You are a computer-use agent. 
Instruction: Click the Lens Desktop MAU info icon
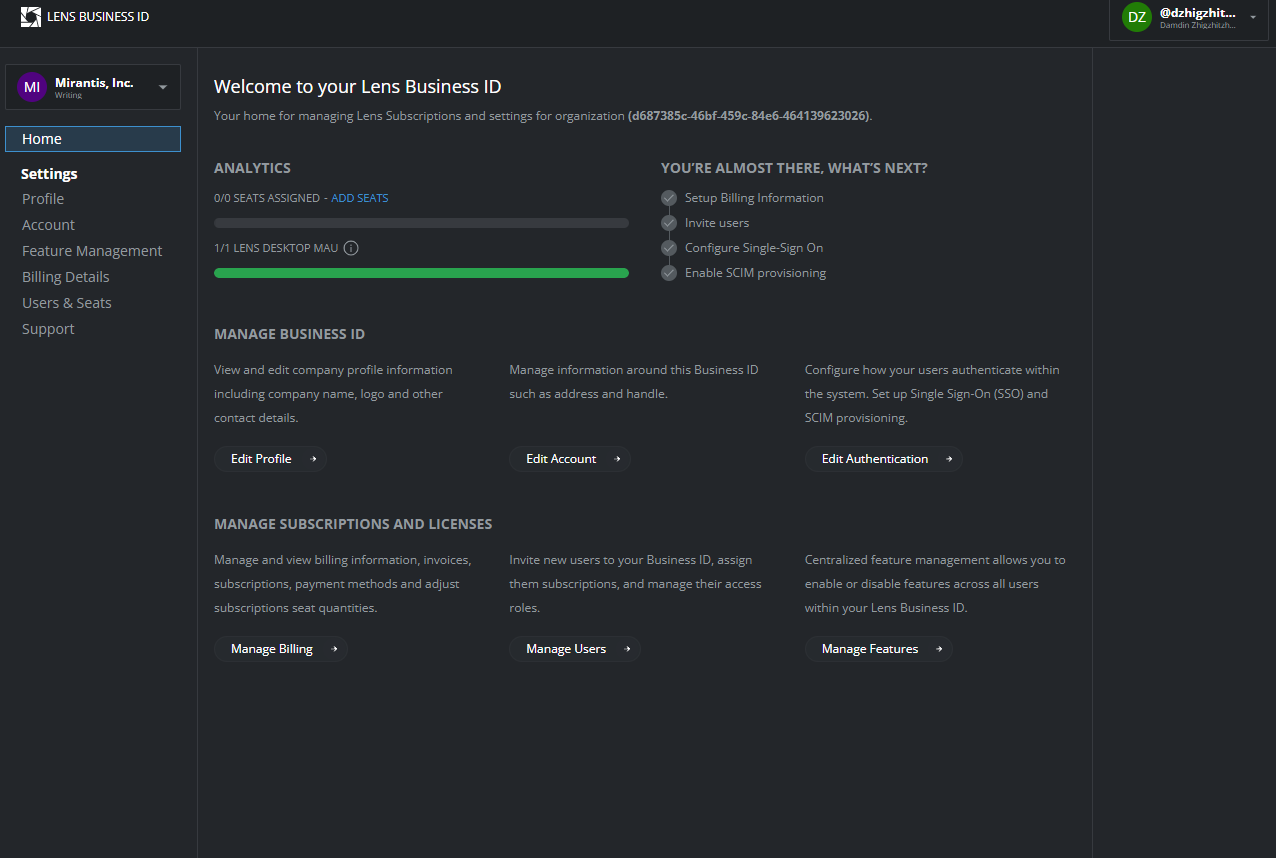click(x=351, y=248)
